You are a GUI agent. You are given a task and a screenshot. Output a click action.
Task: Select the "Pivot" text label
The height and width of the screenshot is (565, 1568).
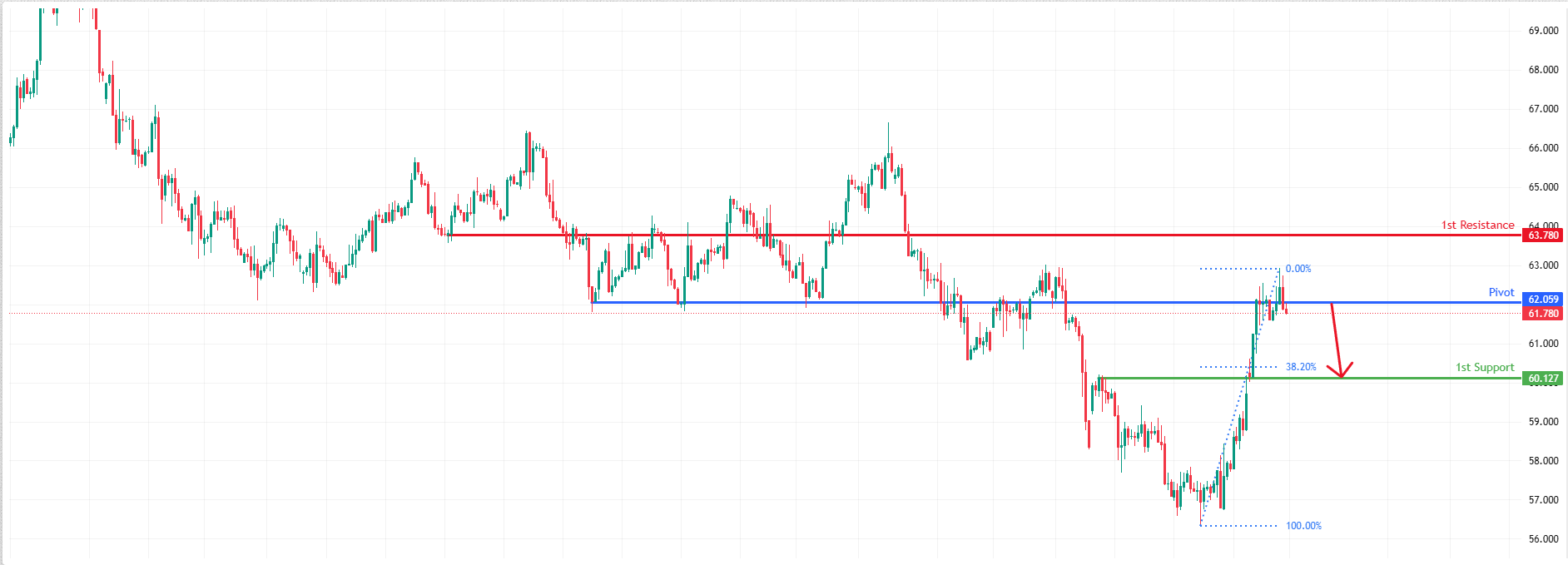tap(1501, 292)
